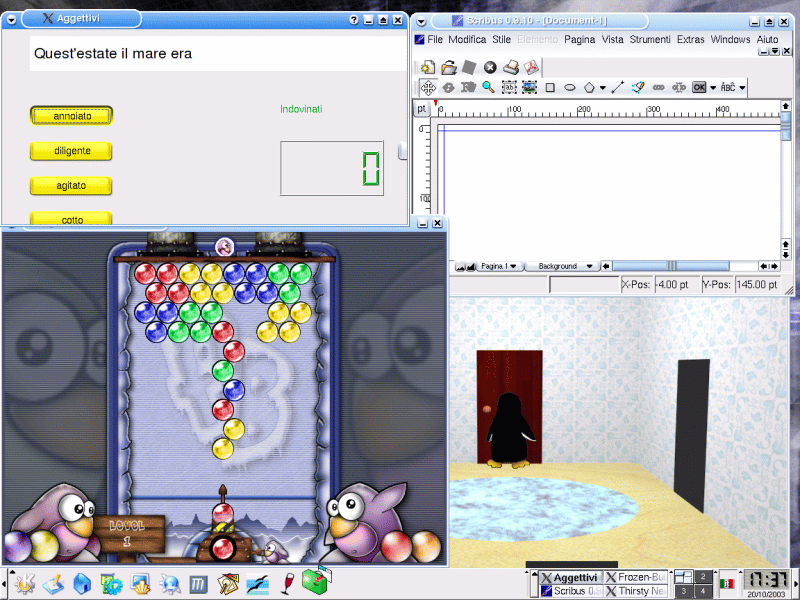Select the Scribus move/select item tool

click(x=428, y=88)
